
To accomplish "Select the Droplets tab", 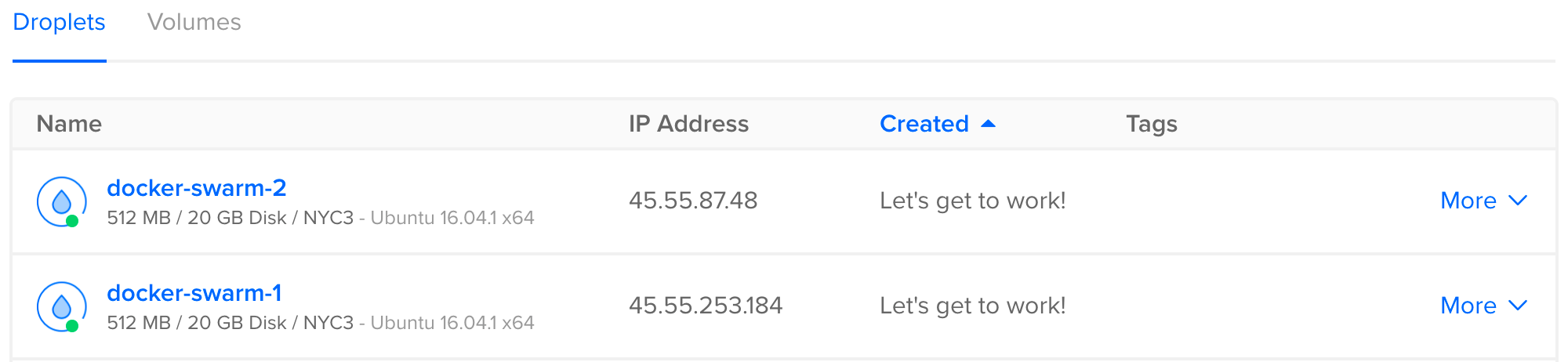I will 59,22.
